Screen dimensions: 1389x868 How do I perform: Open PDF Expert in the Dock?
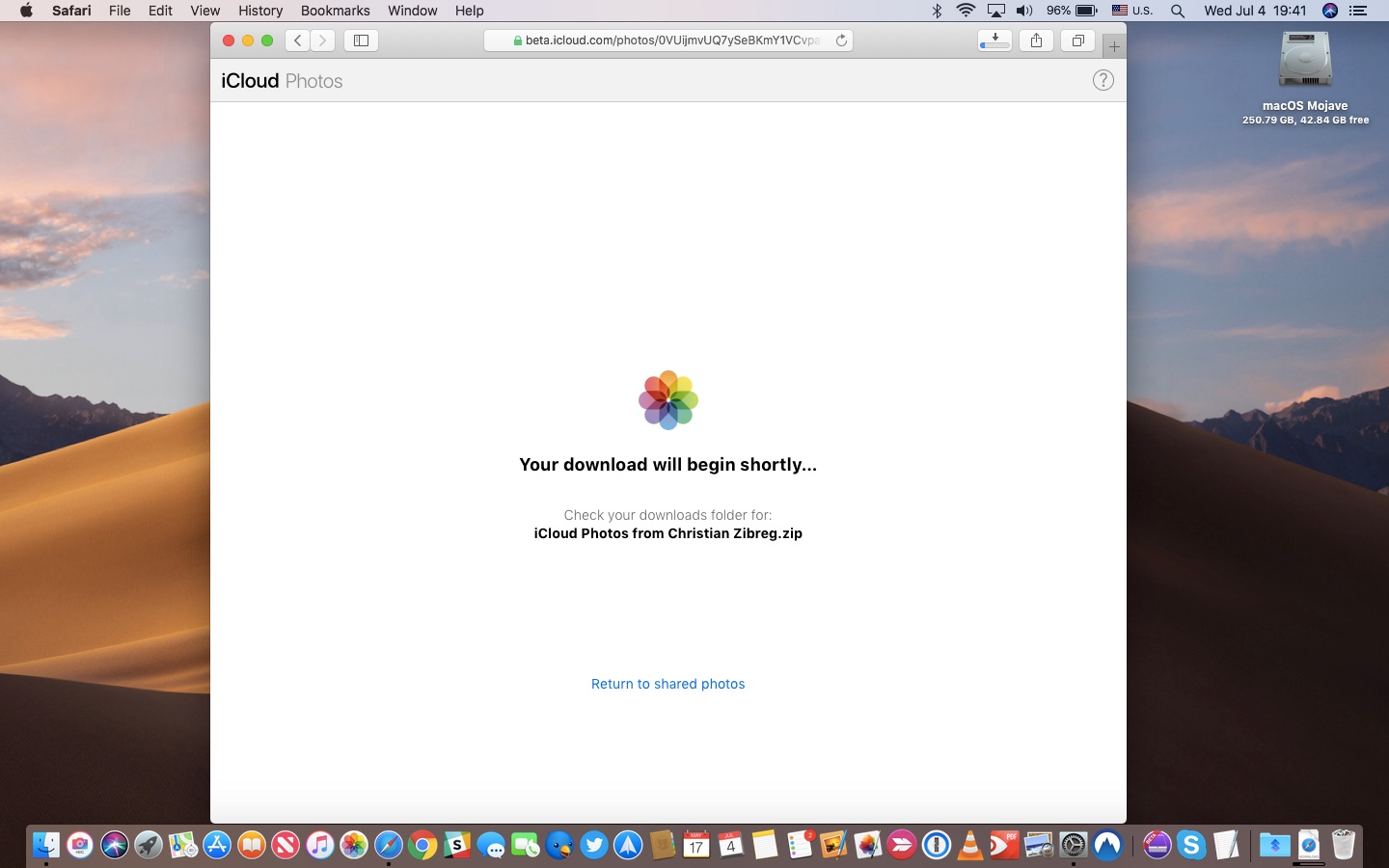click(1004, 845)
